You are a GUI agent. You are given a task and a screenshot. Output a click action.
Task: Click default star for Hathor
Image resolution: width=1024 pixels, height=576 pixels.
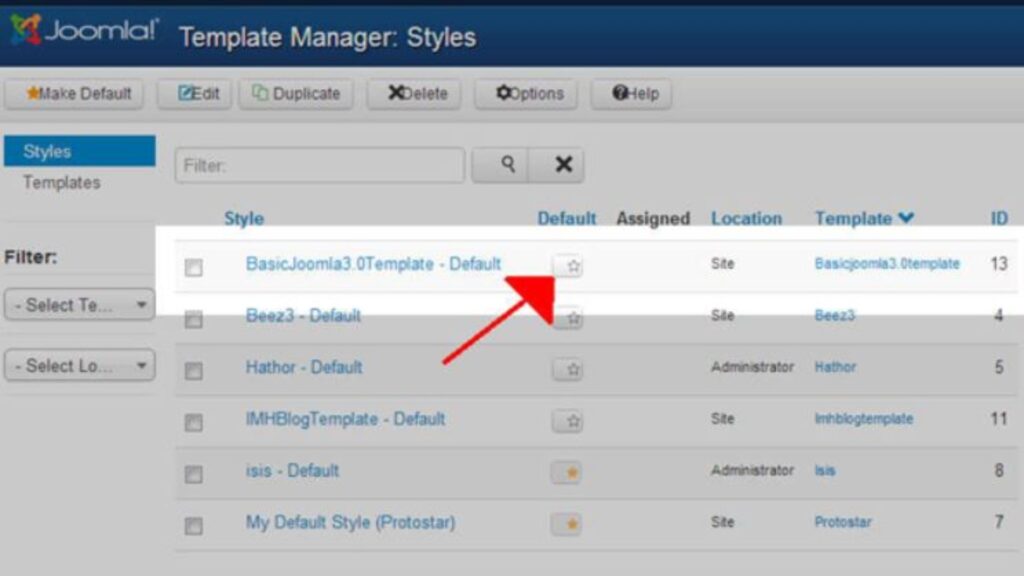568,369
